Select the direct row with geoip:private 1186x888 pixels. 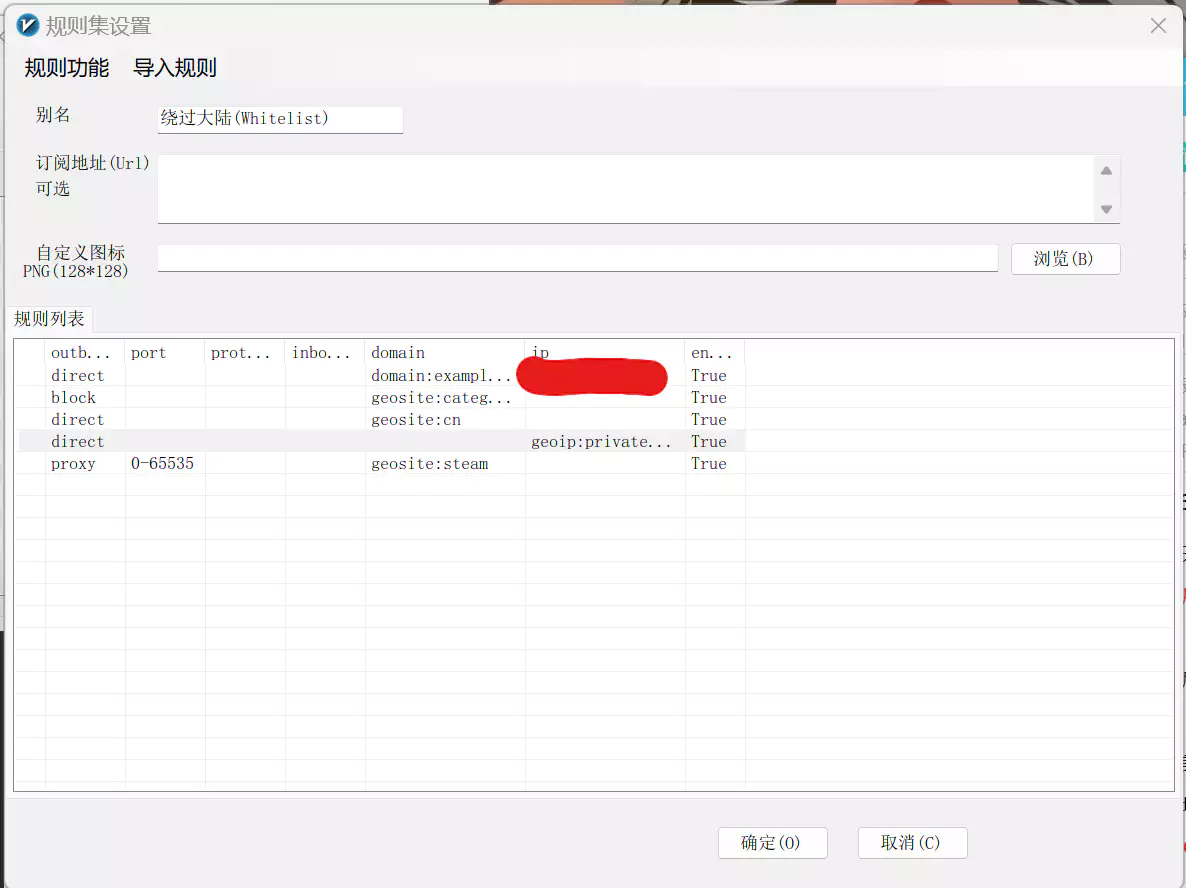(x=381, y=441)
